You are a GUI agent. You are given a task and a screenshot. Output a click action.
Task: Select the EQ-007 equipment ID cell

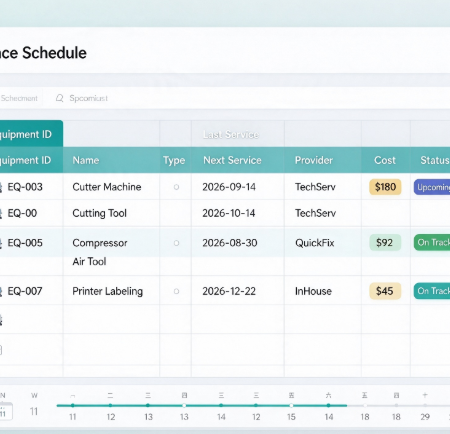point(25,291)
